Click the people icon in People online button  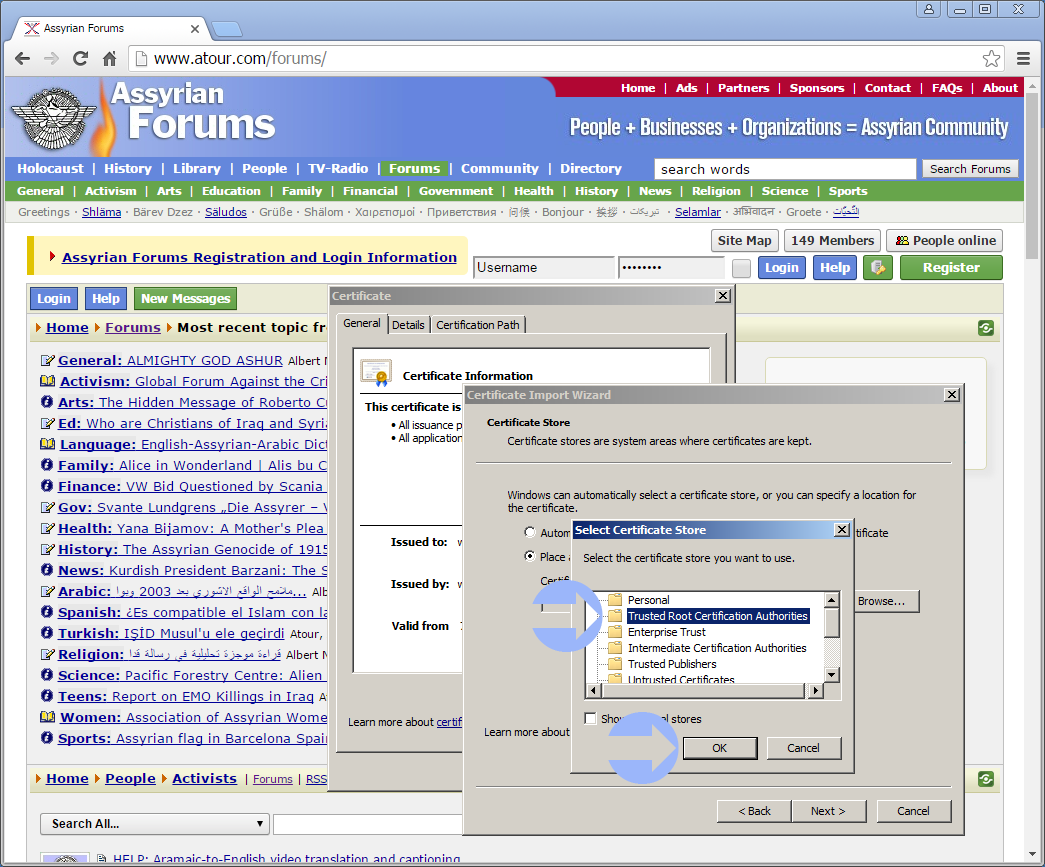tap(902, 241)
